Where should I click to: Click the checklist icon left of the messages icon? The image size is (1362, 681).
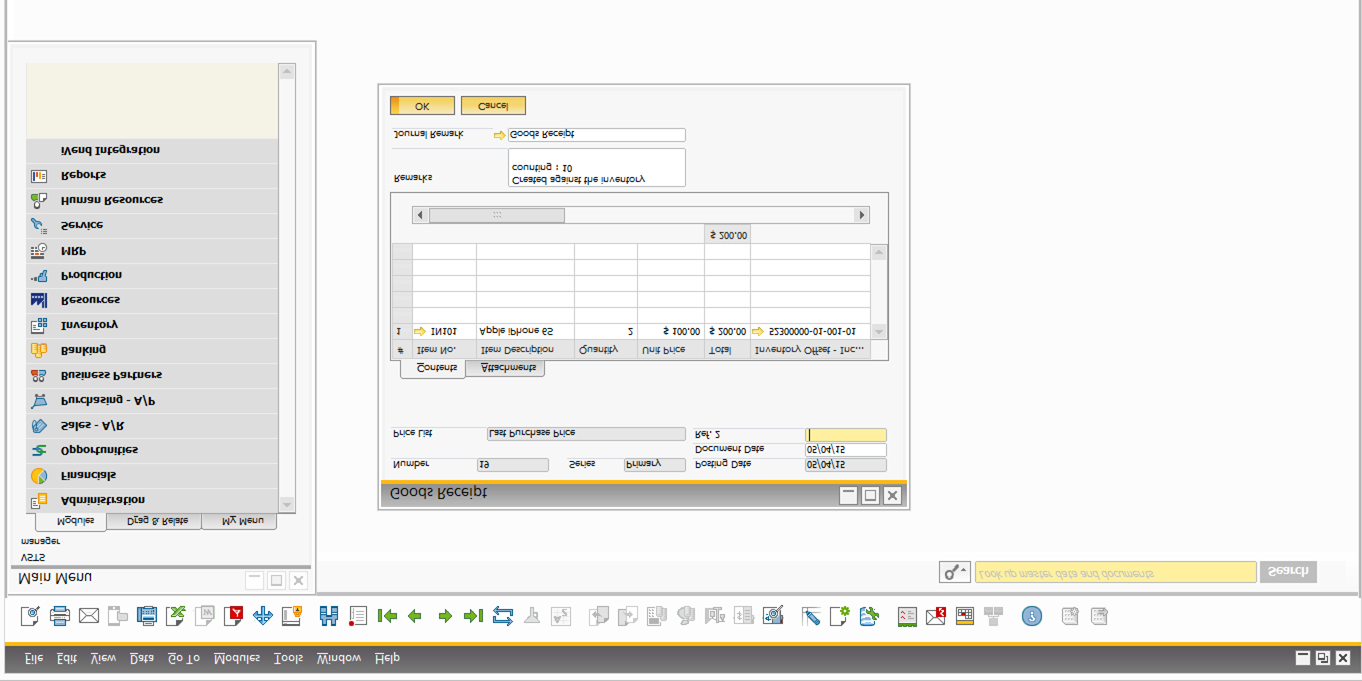tap(907, 616)
